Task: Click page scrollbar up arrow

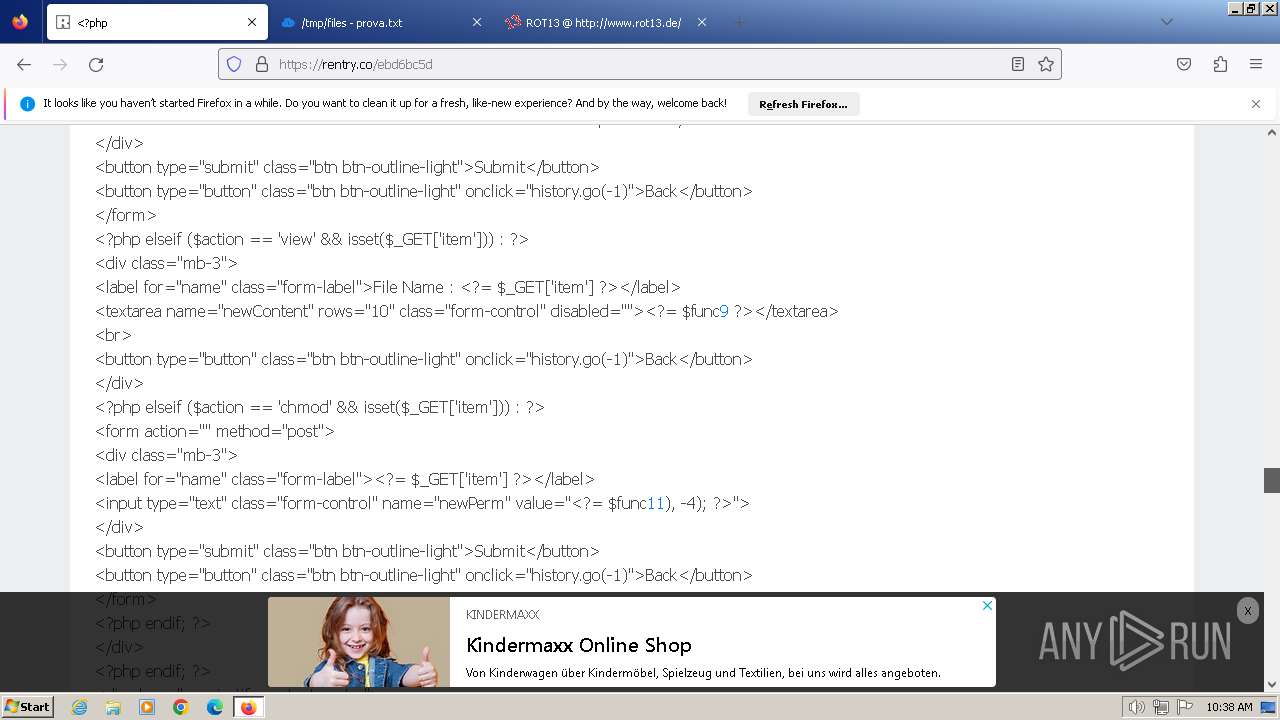Action: click(x=1272, y=133)
